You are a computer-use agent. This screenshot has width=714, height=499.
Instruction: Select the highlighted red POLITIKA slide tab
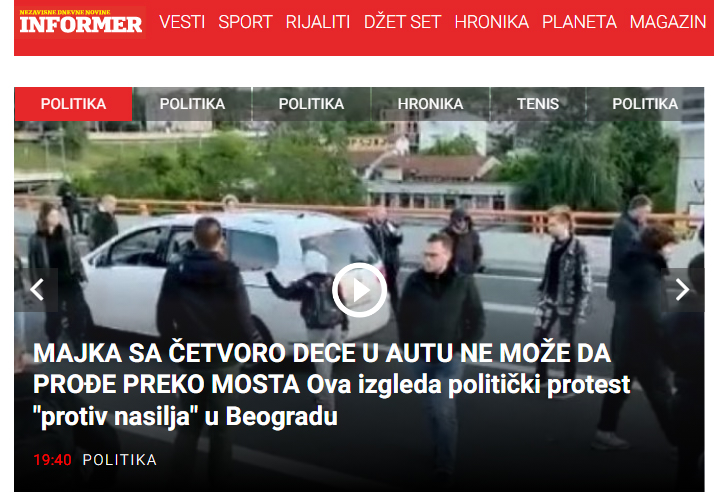(x=73, y=104)
